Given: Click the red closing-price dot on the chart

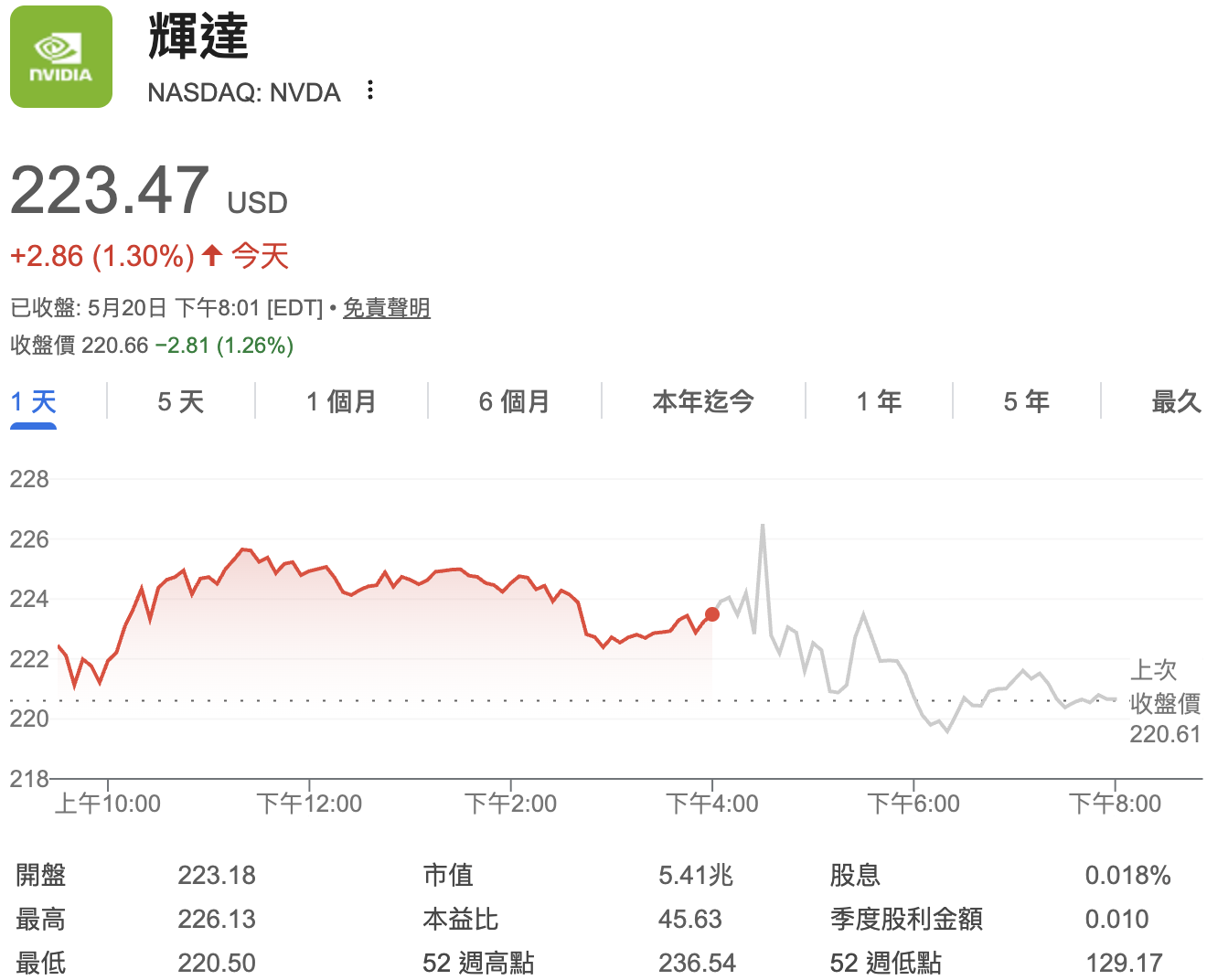Looking at the screenshot, I should click(x=712, y=614).
